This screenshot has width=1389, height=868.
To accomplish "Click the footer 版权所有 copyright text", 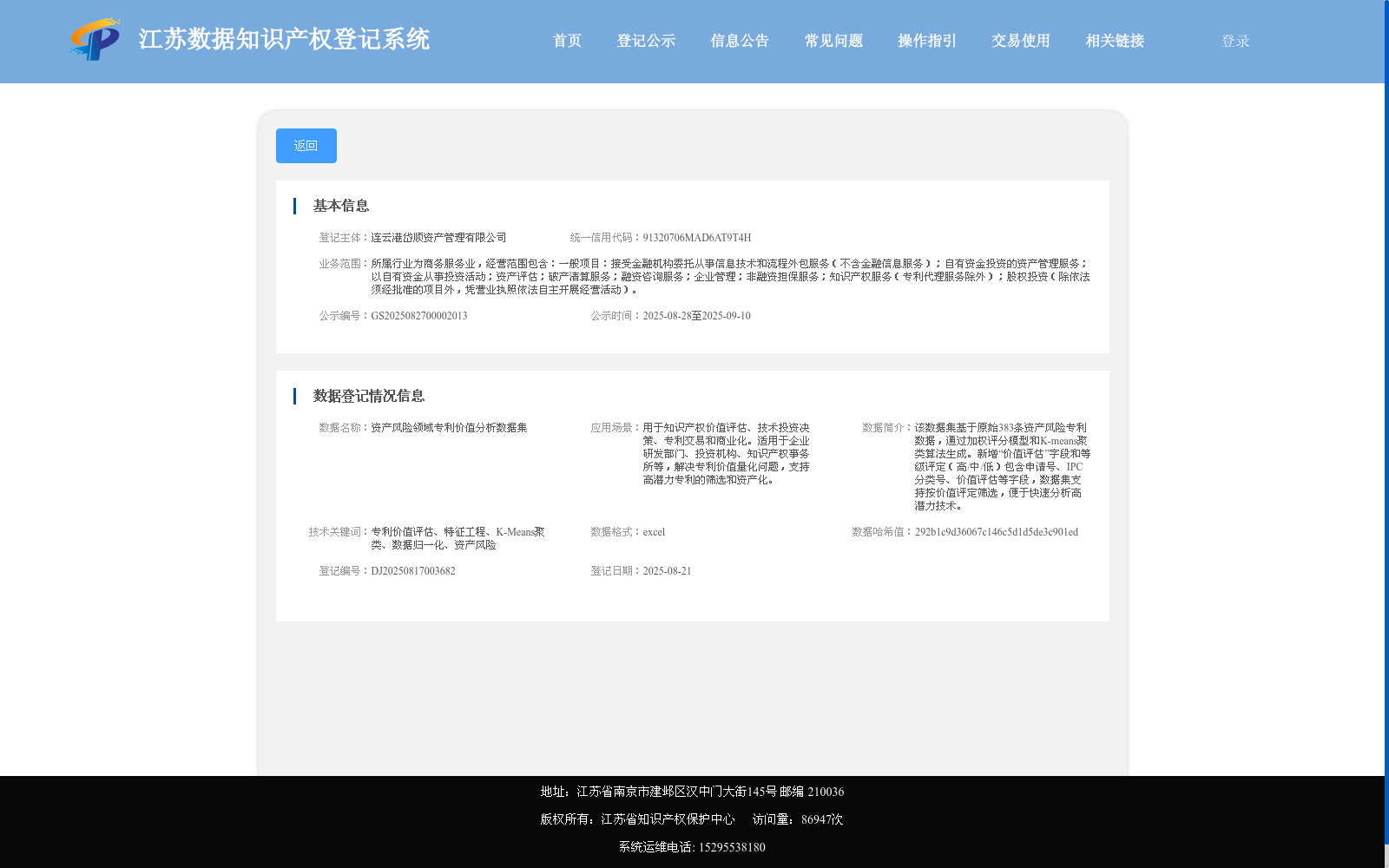I will coord(637,819).
